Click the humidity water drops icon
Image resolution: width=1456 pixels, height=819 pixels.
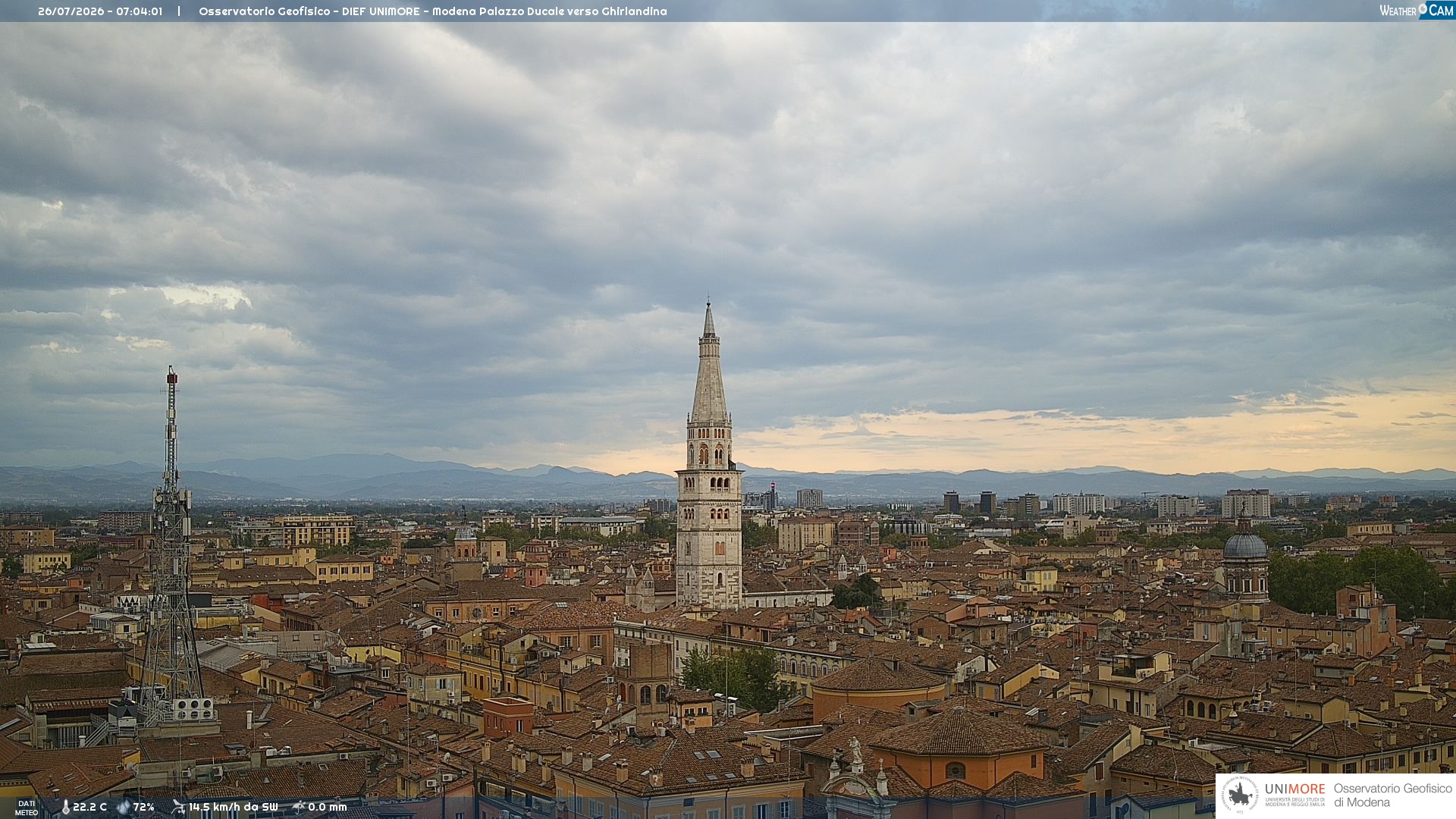[124, 807]
